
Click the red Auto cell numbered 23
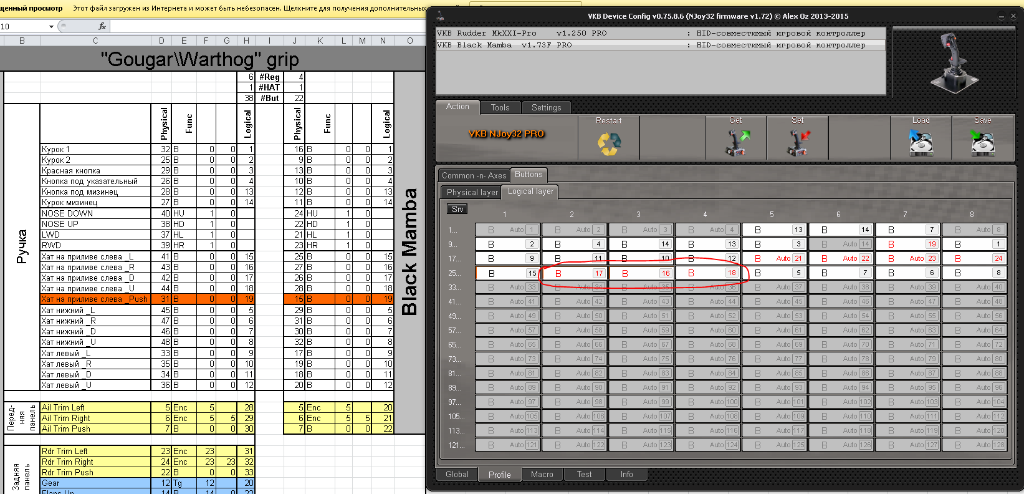(908, 259)
